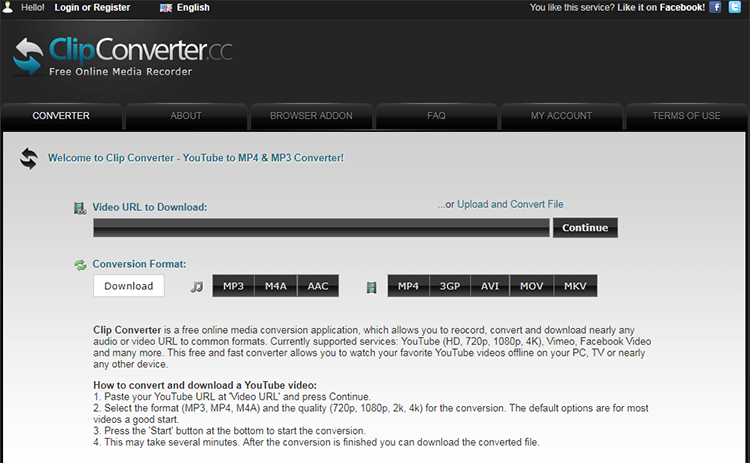Open the Converter tab

click(61, 116)
